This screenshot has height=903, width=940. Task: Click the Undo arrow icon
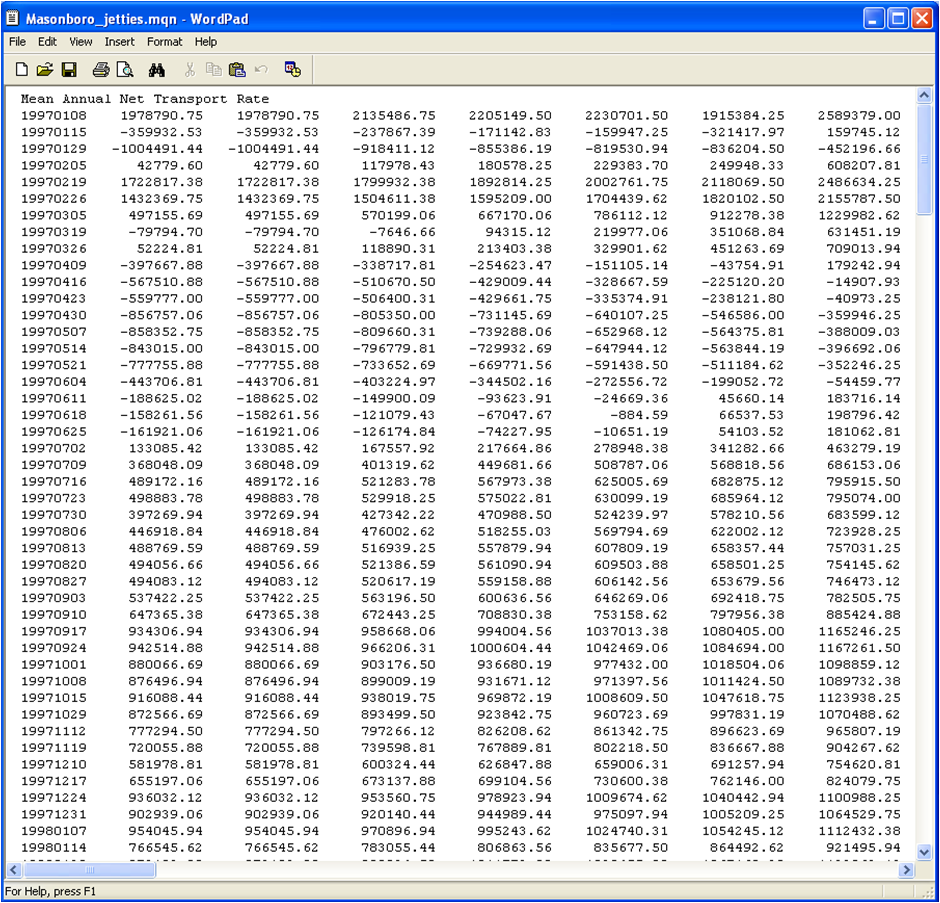pyautogui.click(x=261, y=70)
